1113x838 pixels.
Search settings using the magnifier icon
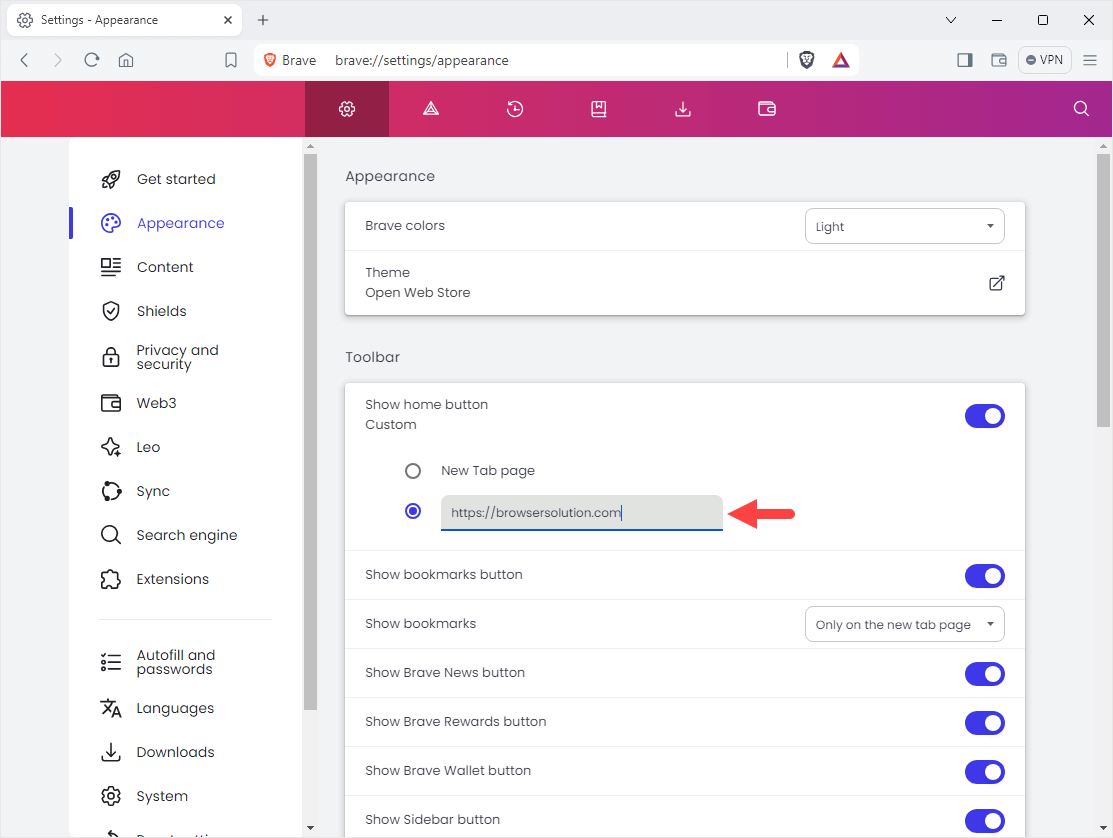coord(1081,109)
